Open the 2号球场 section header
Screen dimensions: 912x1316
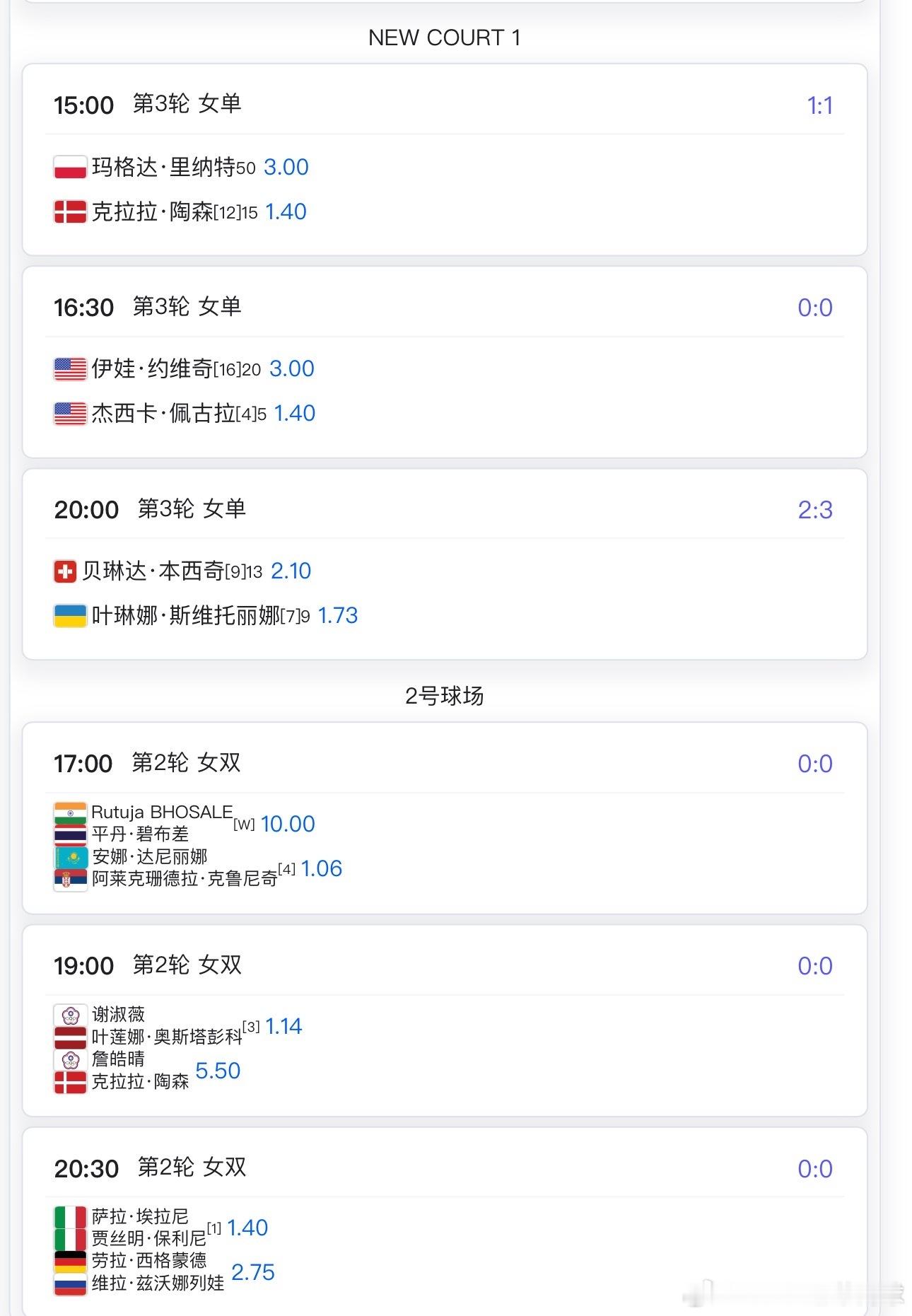(445, 697)
